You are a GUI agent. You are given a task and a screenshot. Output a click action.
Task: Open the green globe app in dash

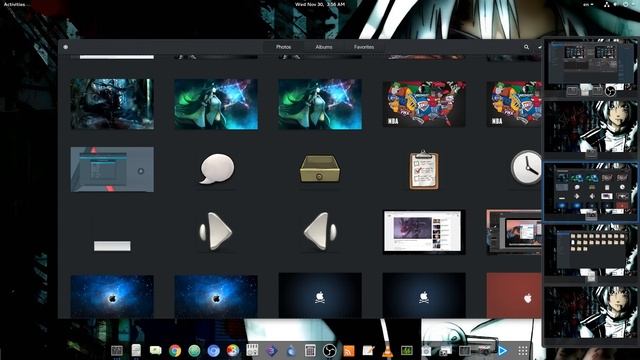point(194,351)
